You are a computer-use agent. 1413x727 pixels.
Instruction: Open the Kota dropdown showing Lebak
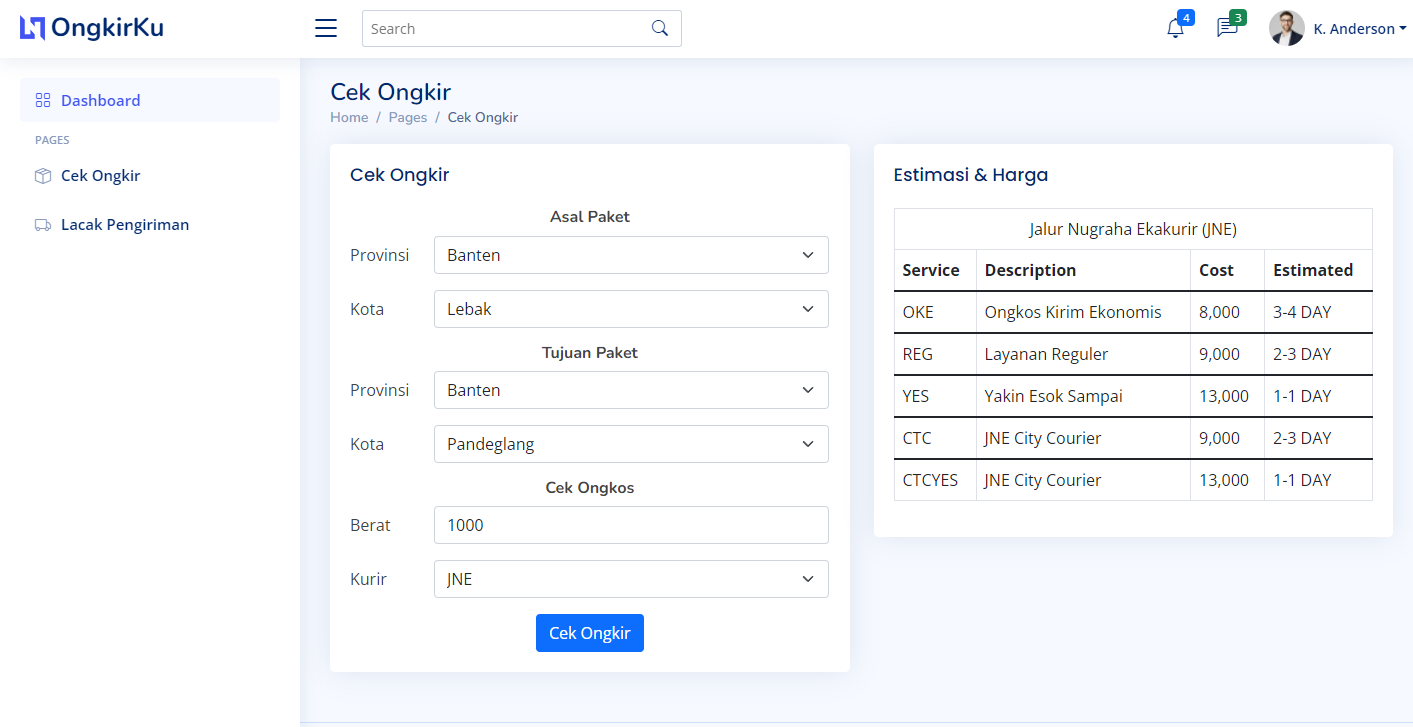pyautogui.click(x=631, y=309)
